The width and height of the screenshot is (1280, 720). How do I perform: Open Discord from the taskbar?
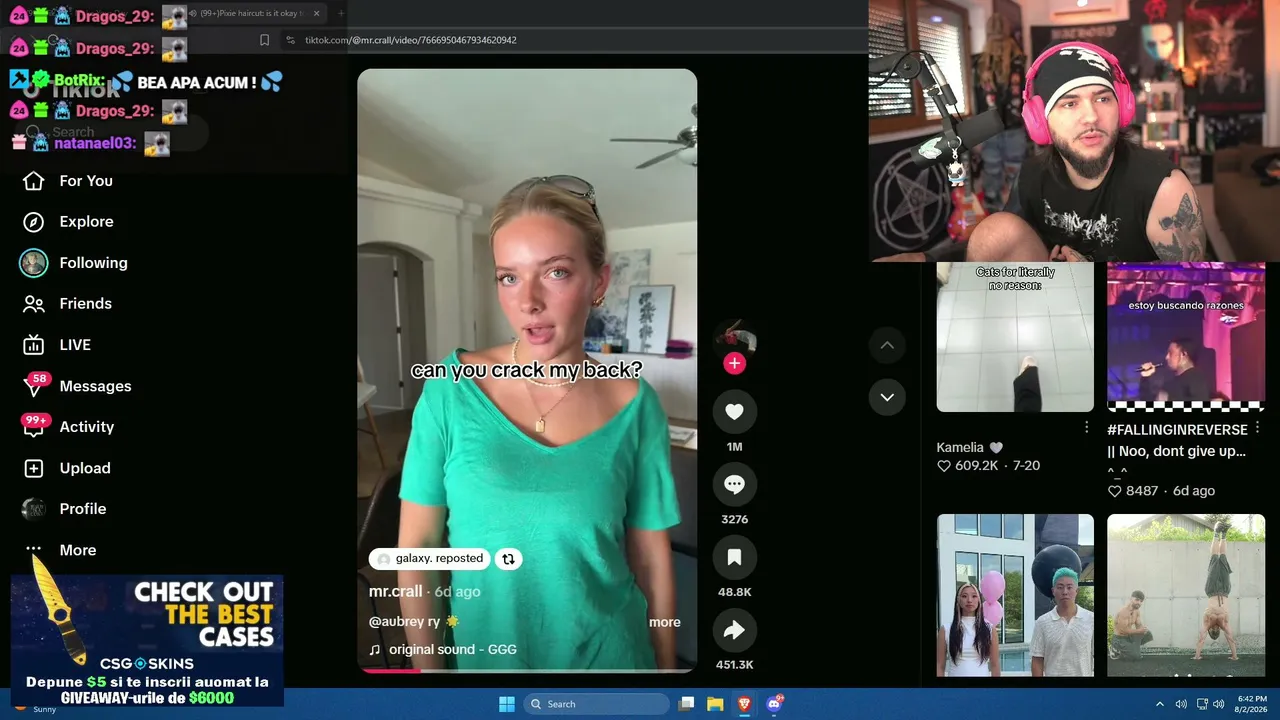pyautogui.click(x=773, y=704)
